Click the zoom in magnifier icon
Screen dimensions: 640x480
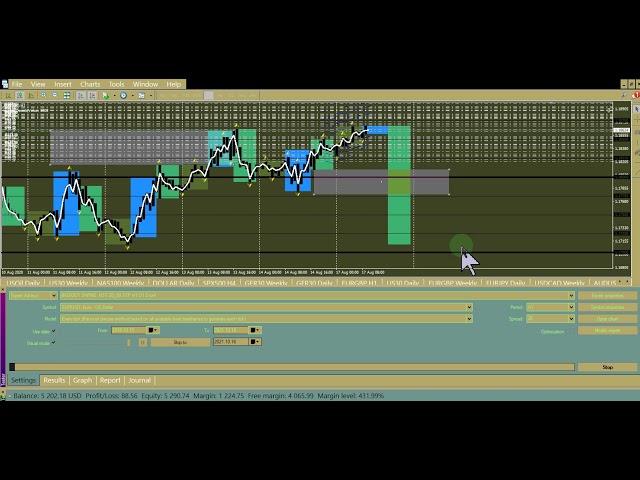[43, 96]
